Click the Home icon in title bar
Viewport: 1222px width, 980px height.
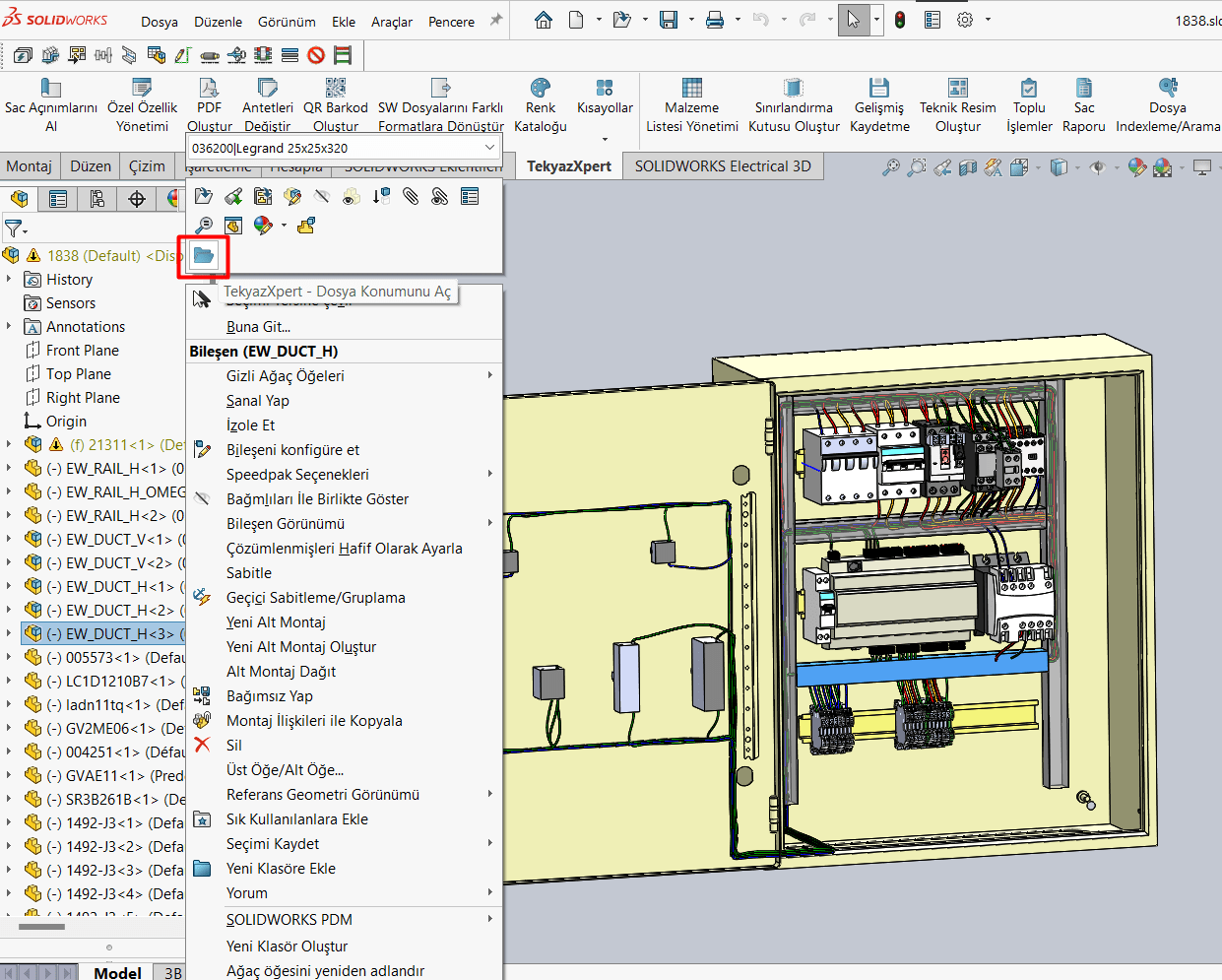[544, 20]
